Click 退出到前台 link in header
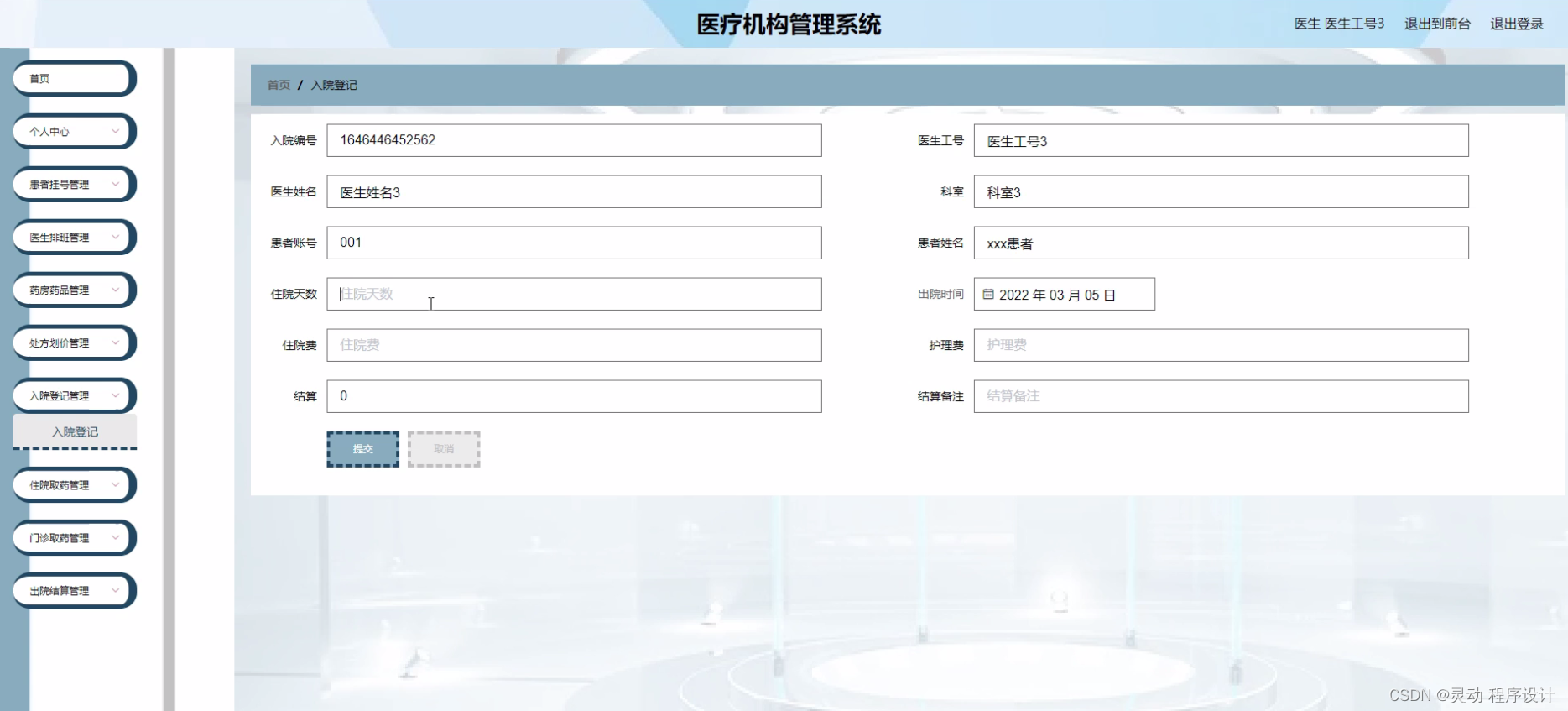 coord(1437,24)
